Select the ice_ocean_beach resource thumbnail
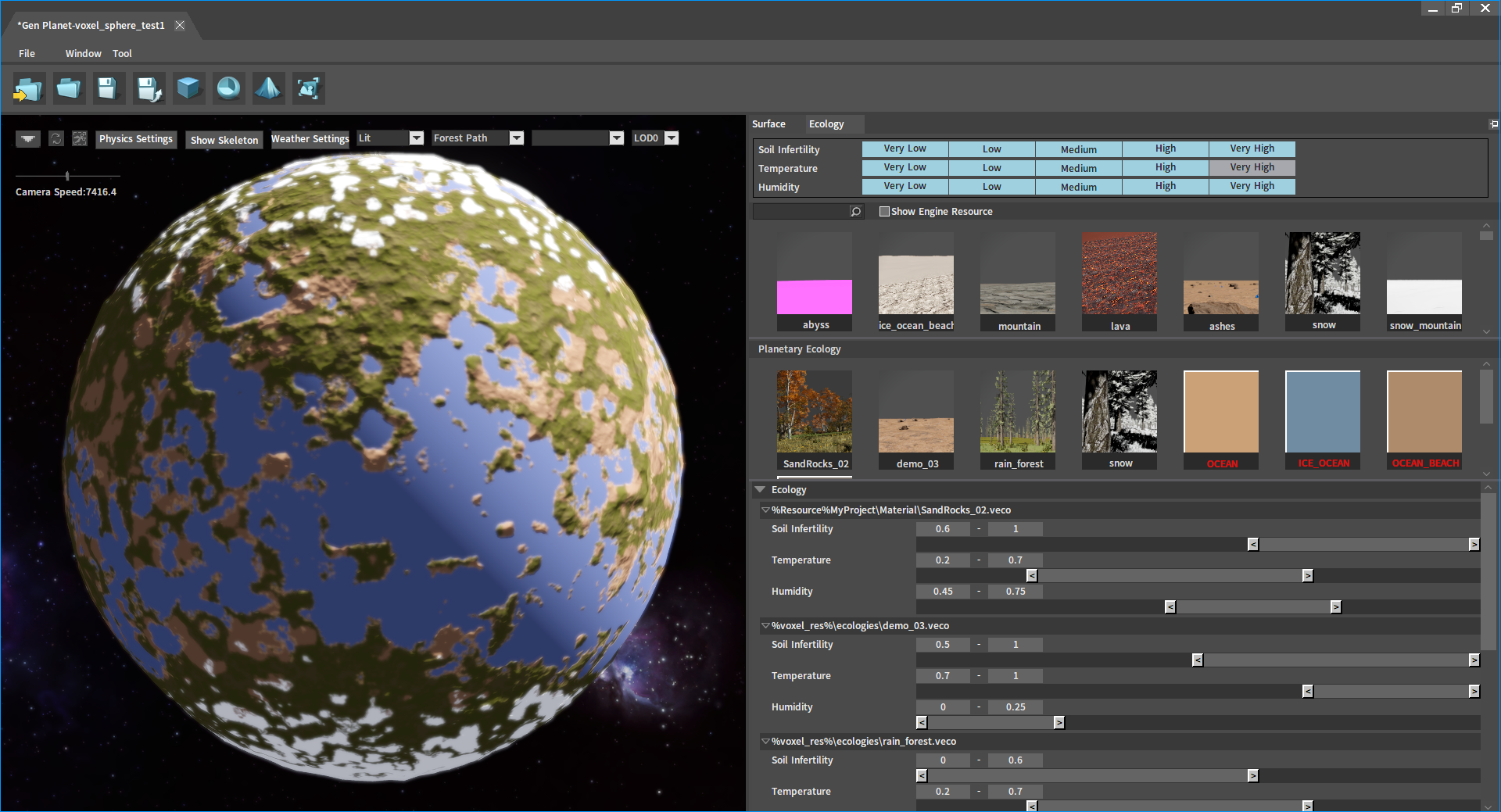Image resolution: width=1501 pixels, height=812 pixels. [x=916, y=282]
